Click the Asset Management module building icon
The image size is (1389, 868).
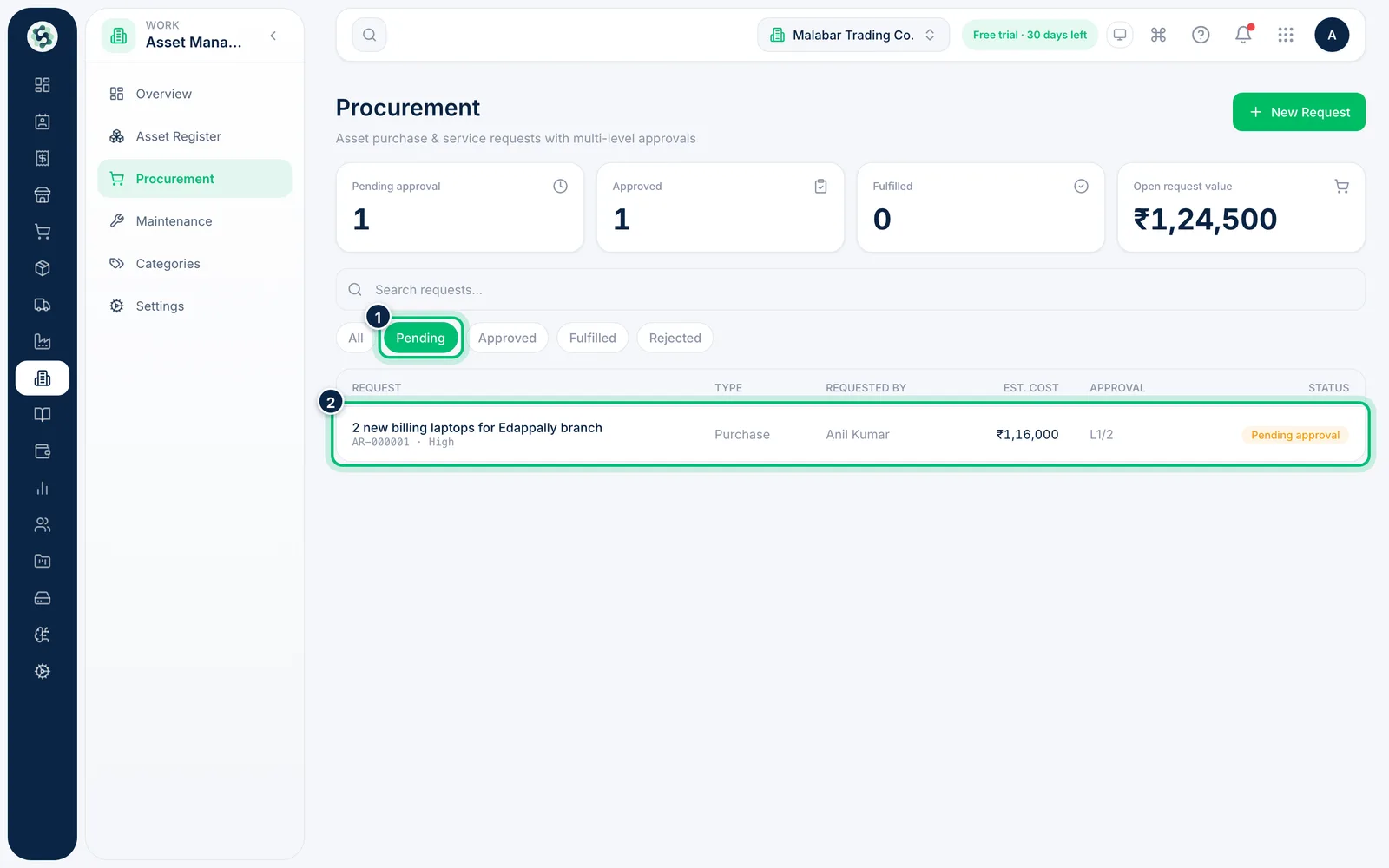119,36
